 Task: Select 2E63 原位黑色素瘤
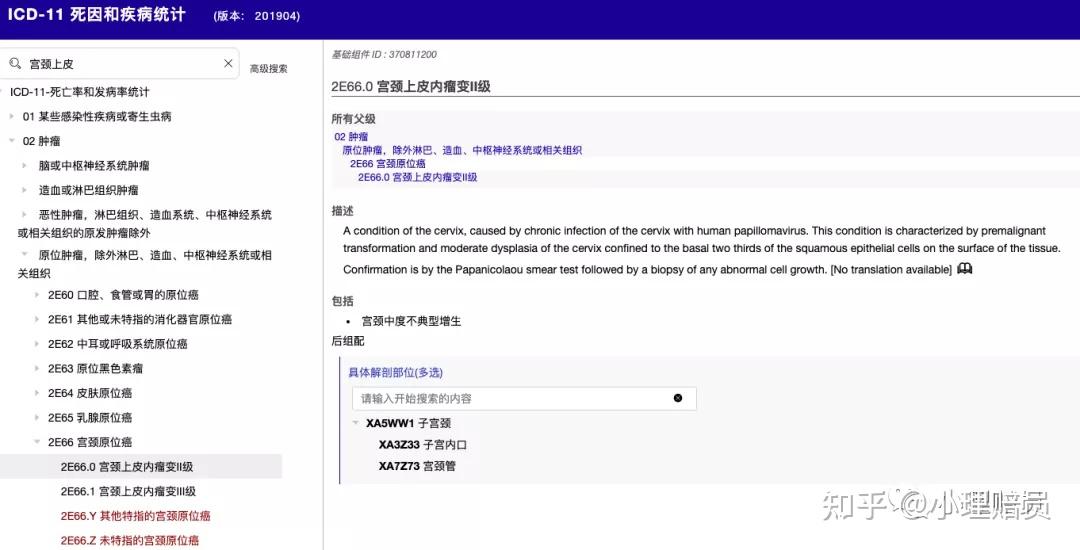tap(96, 368)
